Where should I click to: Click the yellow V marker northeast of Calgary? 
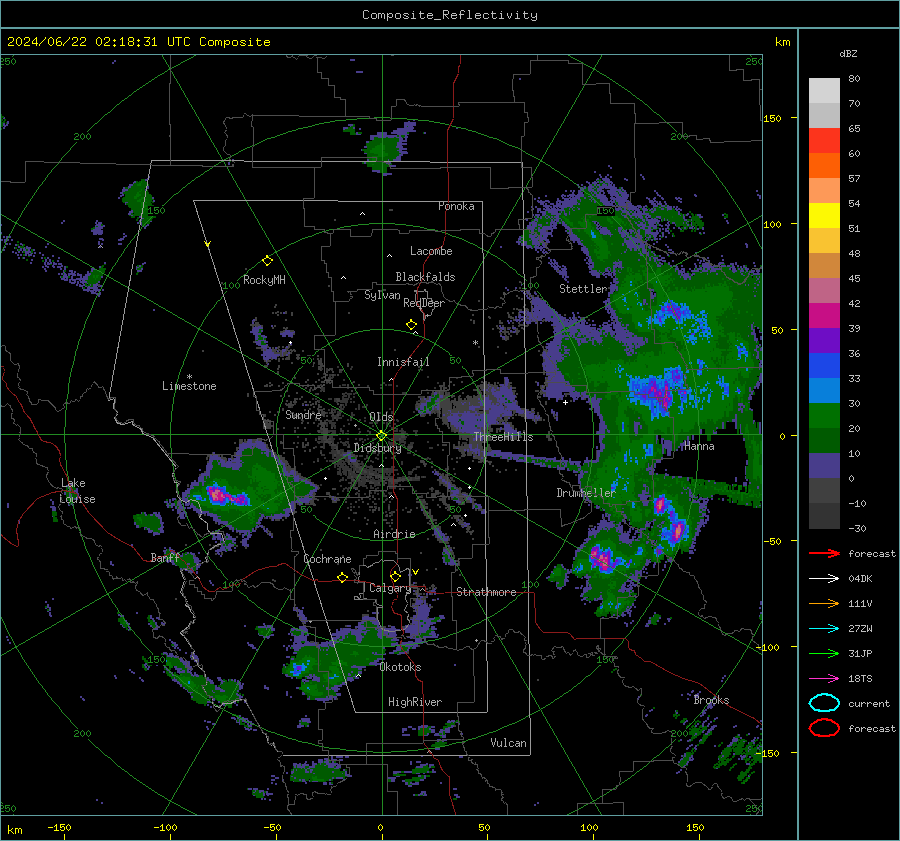point(416,572)
